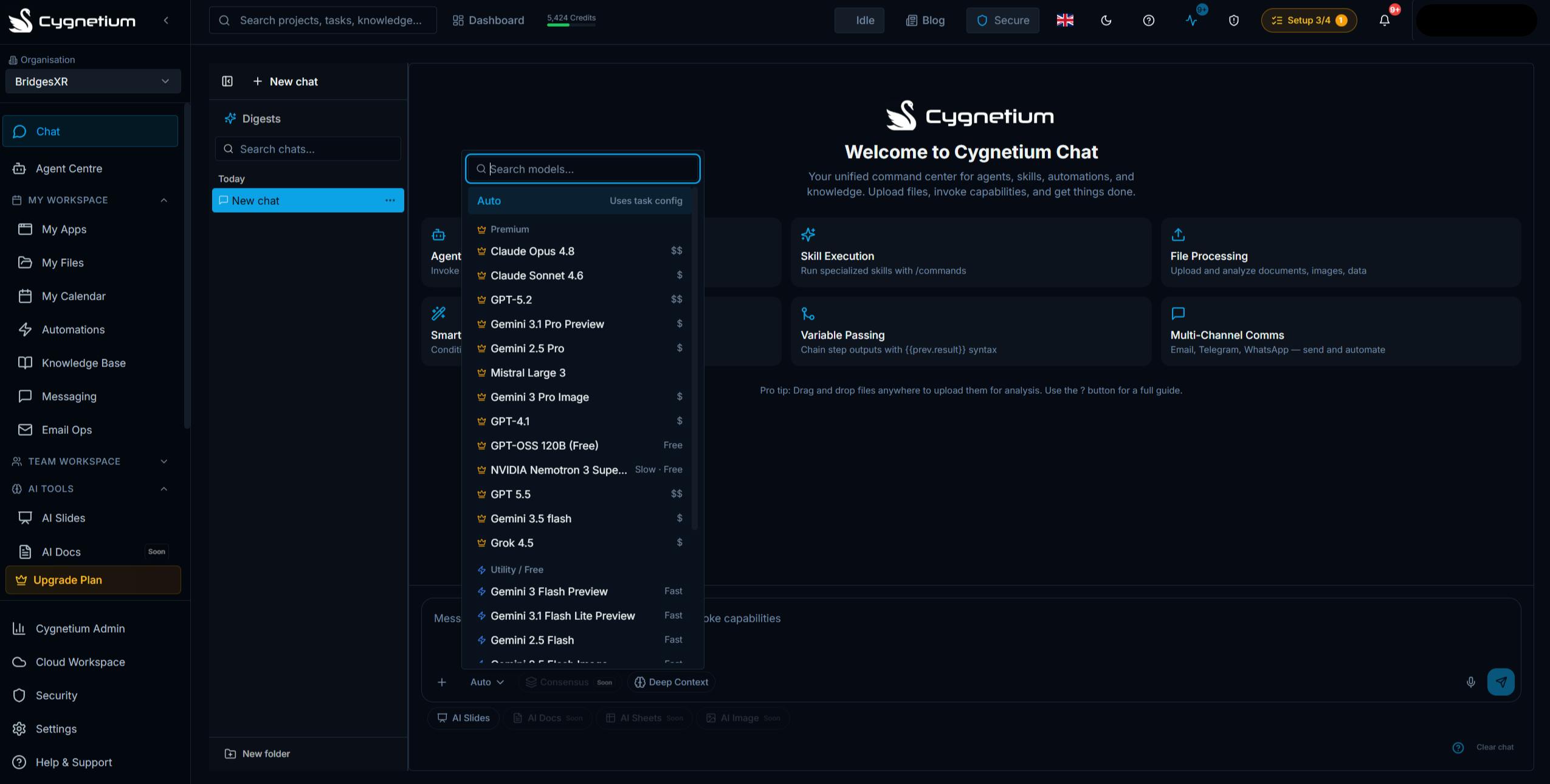Go to My Apps
Viewport: 1550px width, 784px height.
point(91,229)
